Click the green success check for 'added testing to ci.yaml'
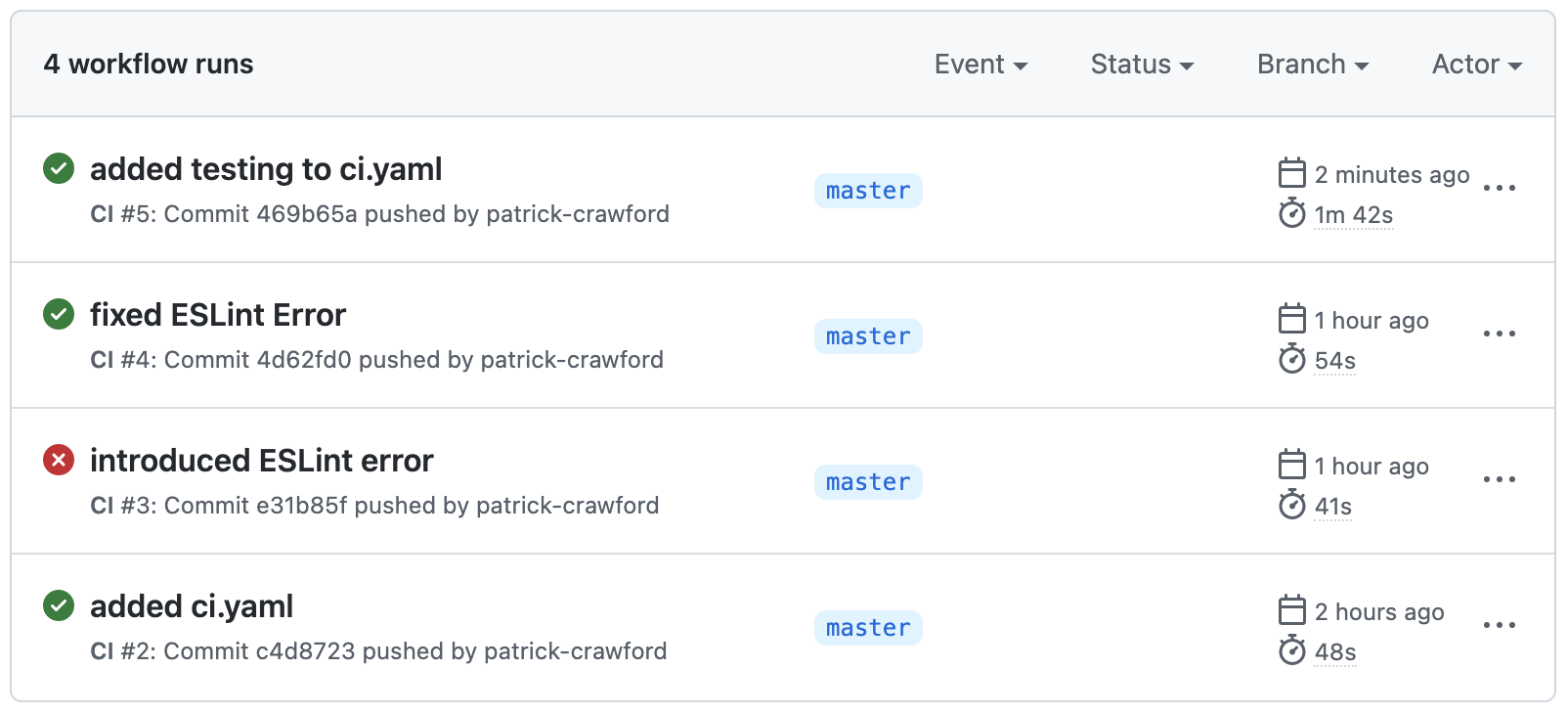Screen dimensions: 1568x714 [x=59, y=169]
